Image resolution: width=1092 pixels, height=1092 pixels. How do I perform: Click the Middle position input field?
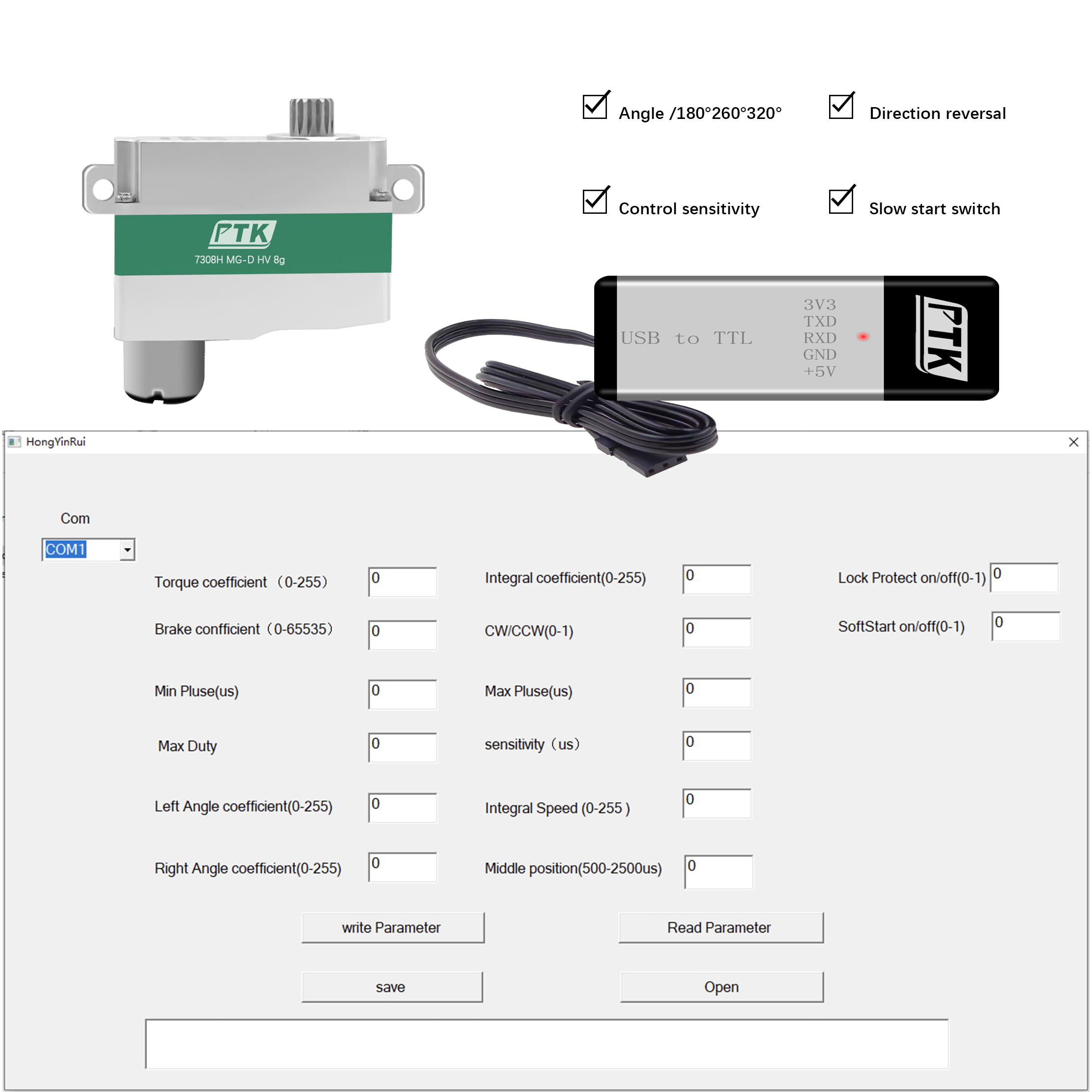pos(718,871)
